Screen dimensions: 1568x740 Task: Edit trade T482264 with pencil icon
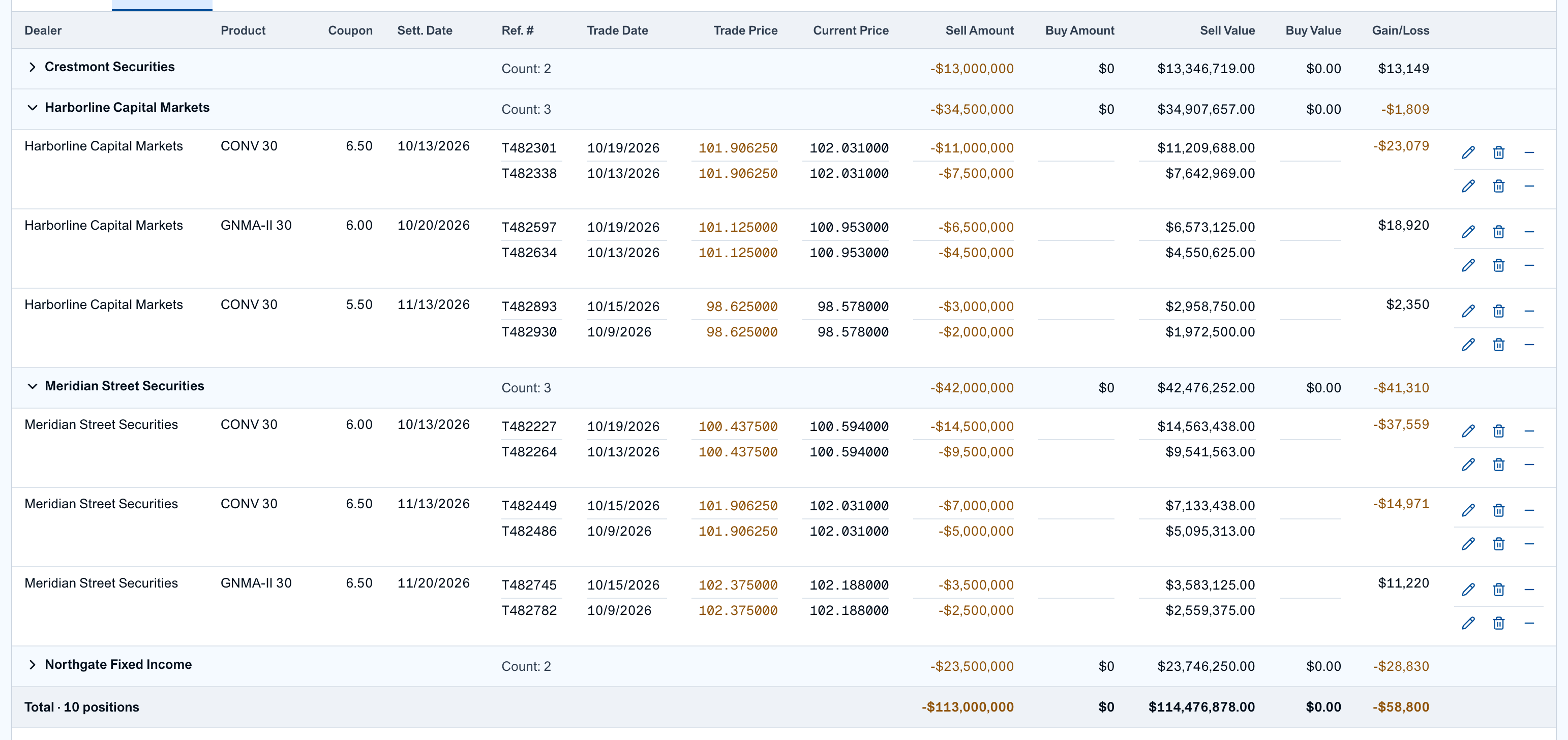tap(1468, 465)
